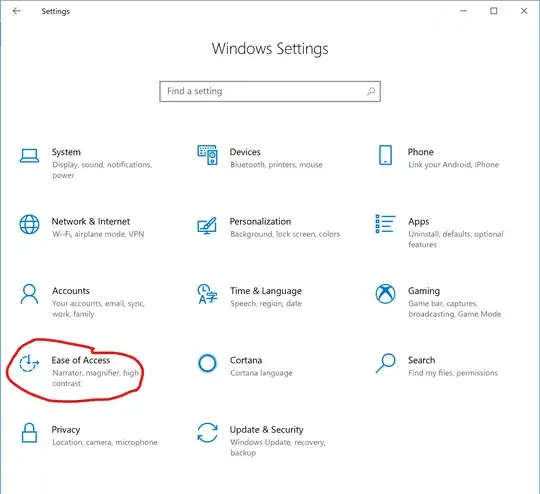Open Time & Language settings title

(266, 291)
